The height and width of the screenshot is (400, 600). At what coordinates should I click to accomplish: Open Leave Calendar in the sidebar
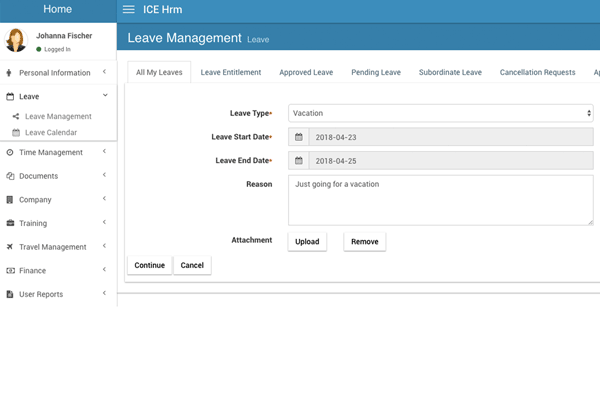(x=50, y=132)
